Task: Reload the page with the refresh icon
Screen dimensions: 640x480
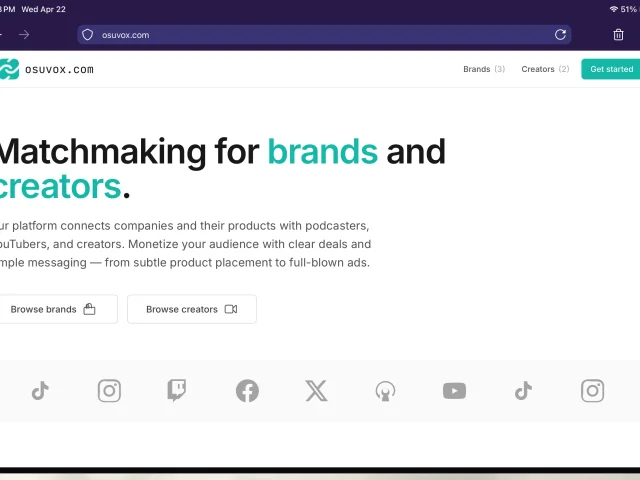Action: [560, 35]
